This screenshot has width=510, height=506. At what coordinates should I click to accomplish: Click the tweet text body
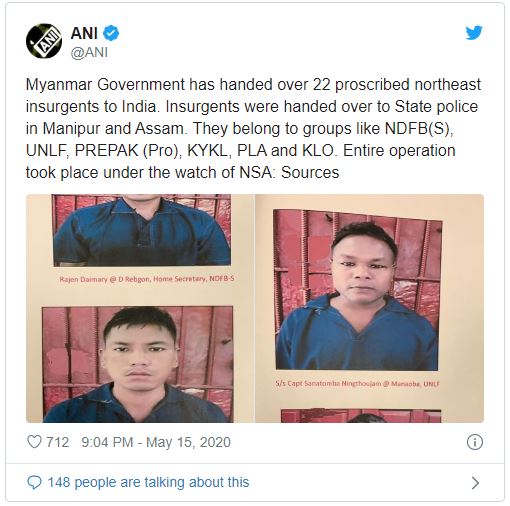tap(253, 128)
